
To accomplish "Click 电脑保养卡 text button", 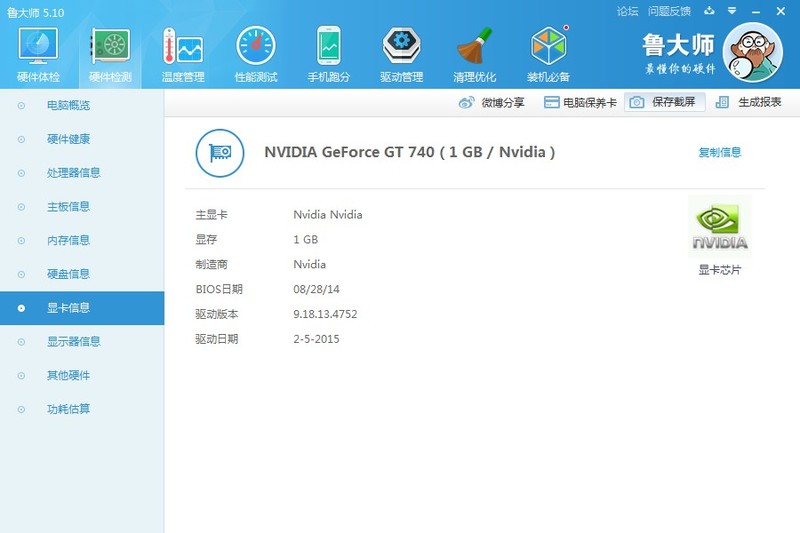I will pyautogui.click(x=590, y=103).
